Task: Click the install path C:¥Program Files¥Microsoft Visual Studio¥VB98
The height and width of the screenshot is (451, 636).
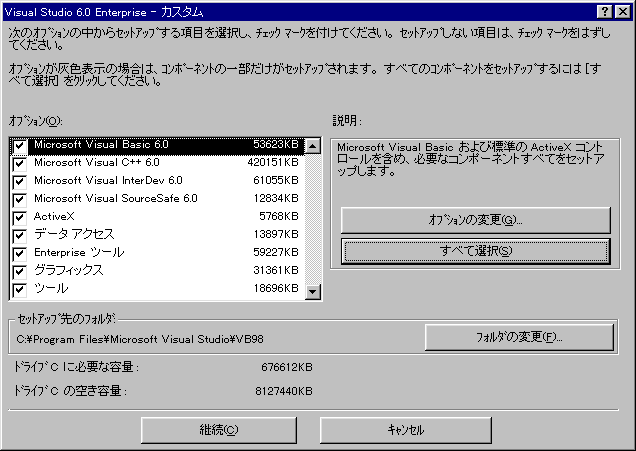Action: [140, 339]
